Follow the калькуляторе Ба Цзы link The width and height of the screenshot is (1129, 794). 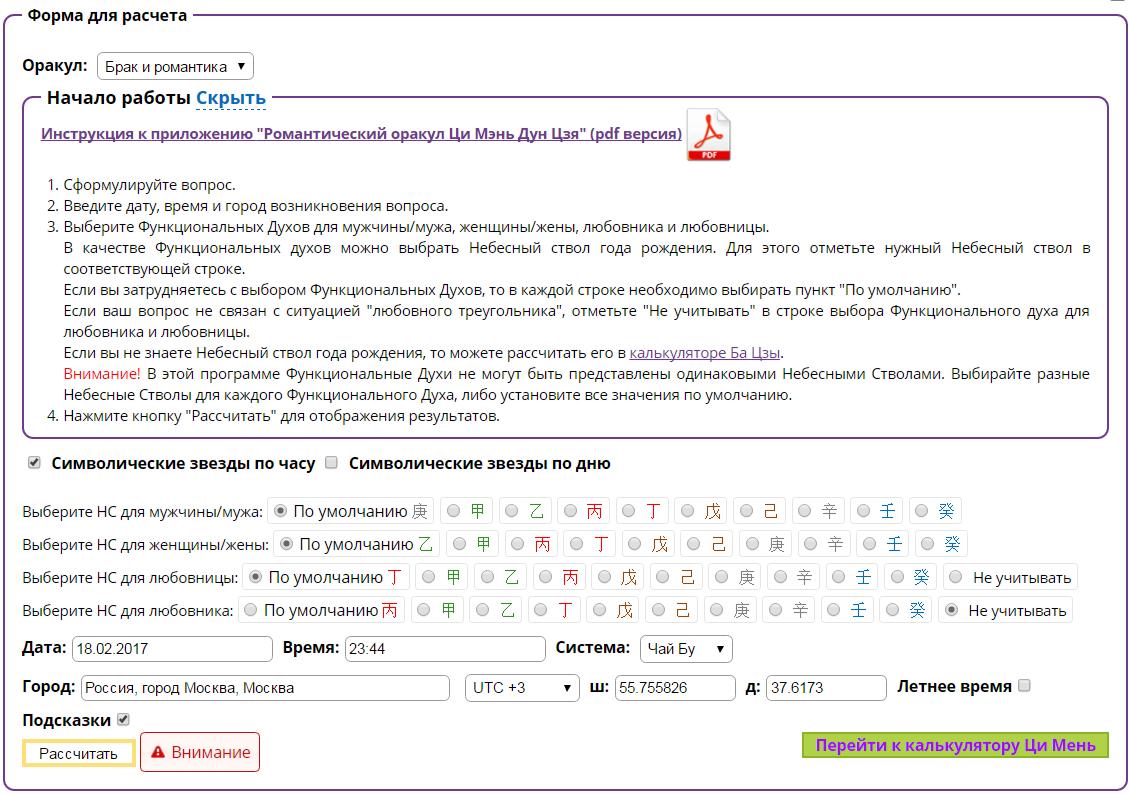[x=704, y=353]
